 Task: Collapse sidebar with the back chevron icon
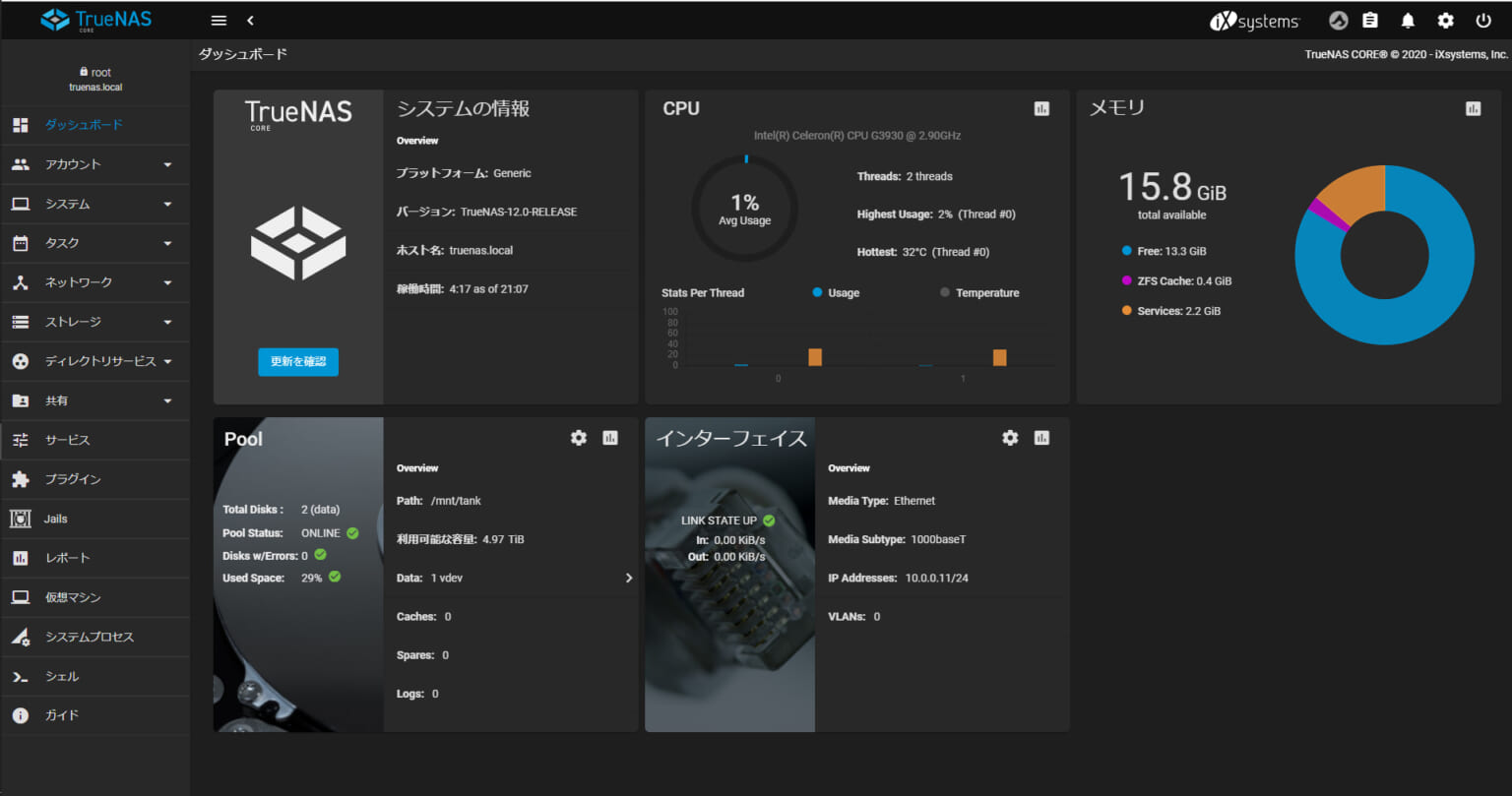point(250,21)
